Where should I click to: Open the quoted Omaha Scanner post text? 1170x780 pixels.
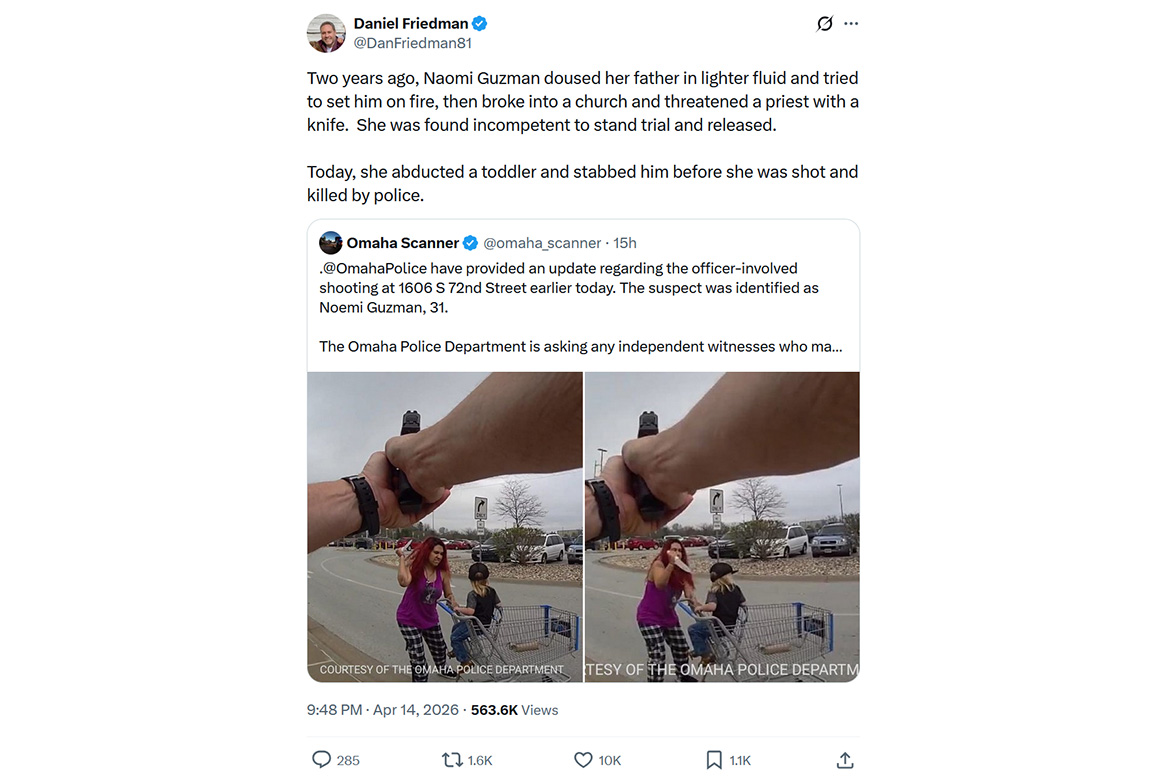pos(580,307)
